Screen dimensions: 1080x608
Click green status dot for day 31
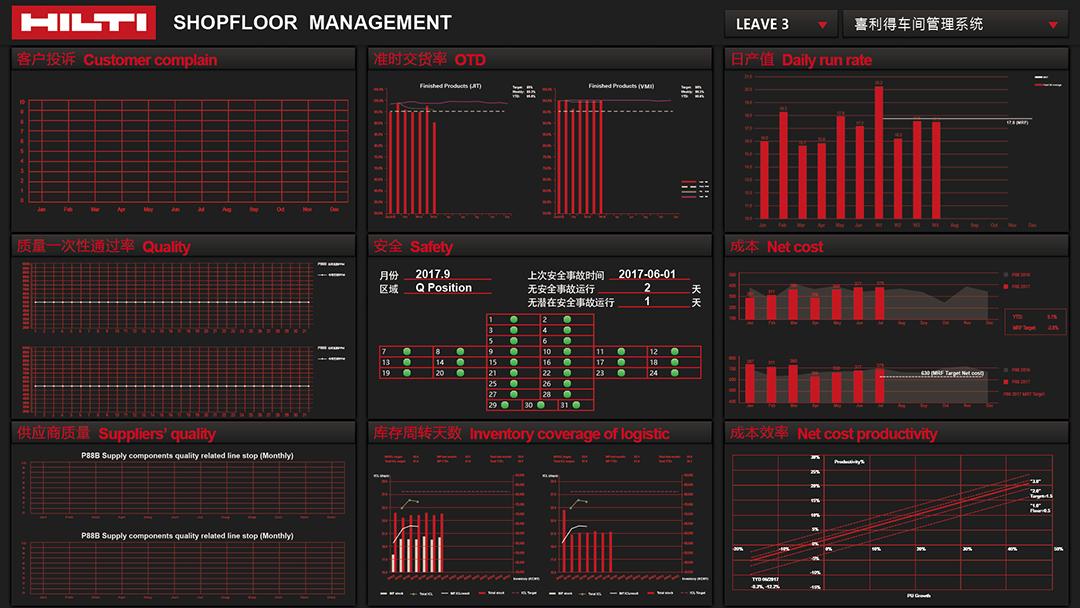click(x=576, y=405)
